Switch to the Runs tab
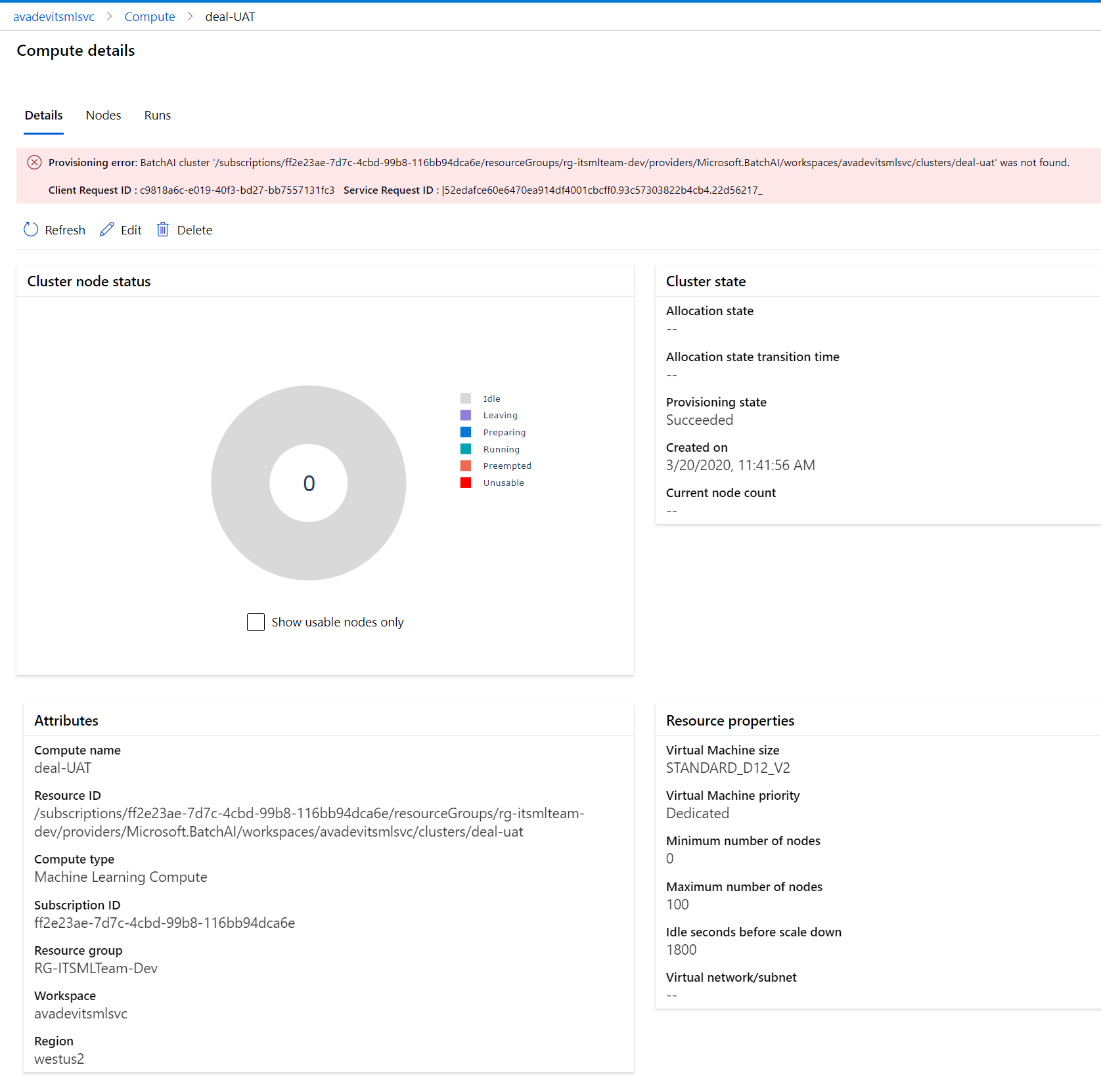This screenshot has width=1101, height=1092. [157, 115]
